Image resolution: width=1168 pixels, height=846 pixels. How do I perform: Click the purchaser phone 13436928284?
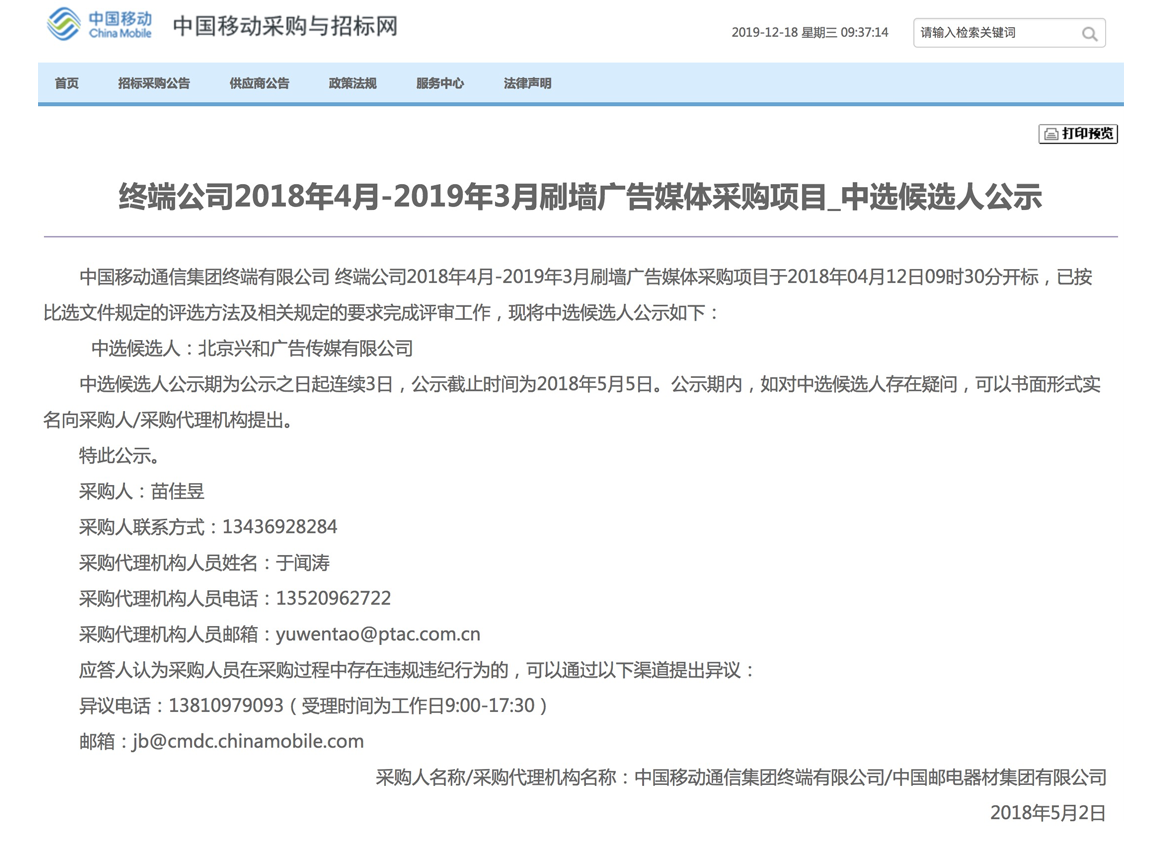(x=280, y=527)
